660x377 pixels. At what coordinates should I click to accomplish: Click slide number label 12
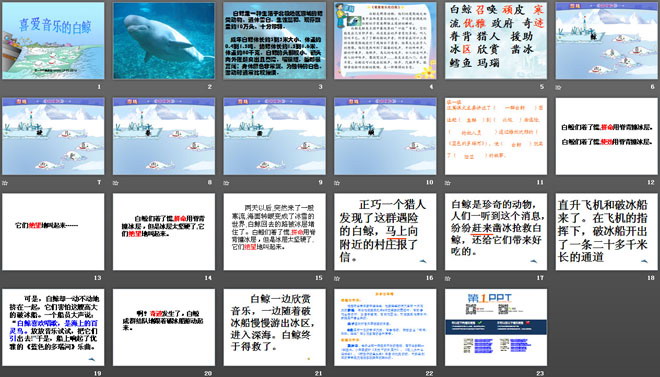651,183
